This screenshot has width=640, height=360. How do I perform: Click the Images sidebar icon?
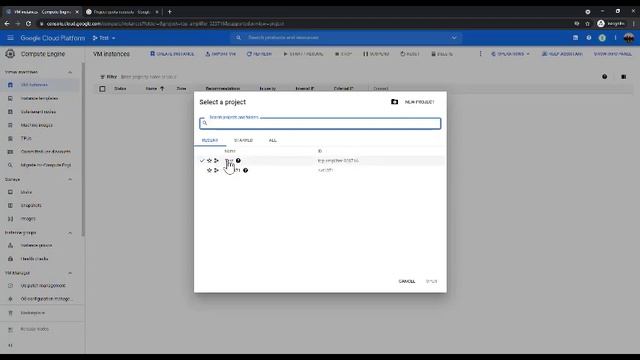tap(10, 219)
